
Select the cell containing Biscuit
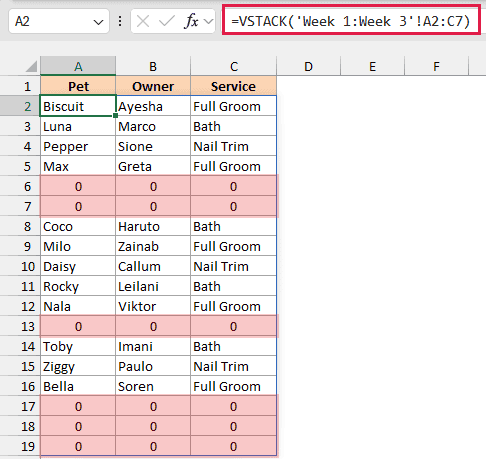pyautogui.click(x=78, y=106)
